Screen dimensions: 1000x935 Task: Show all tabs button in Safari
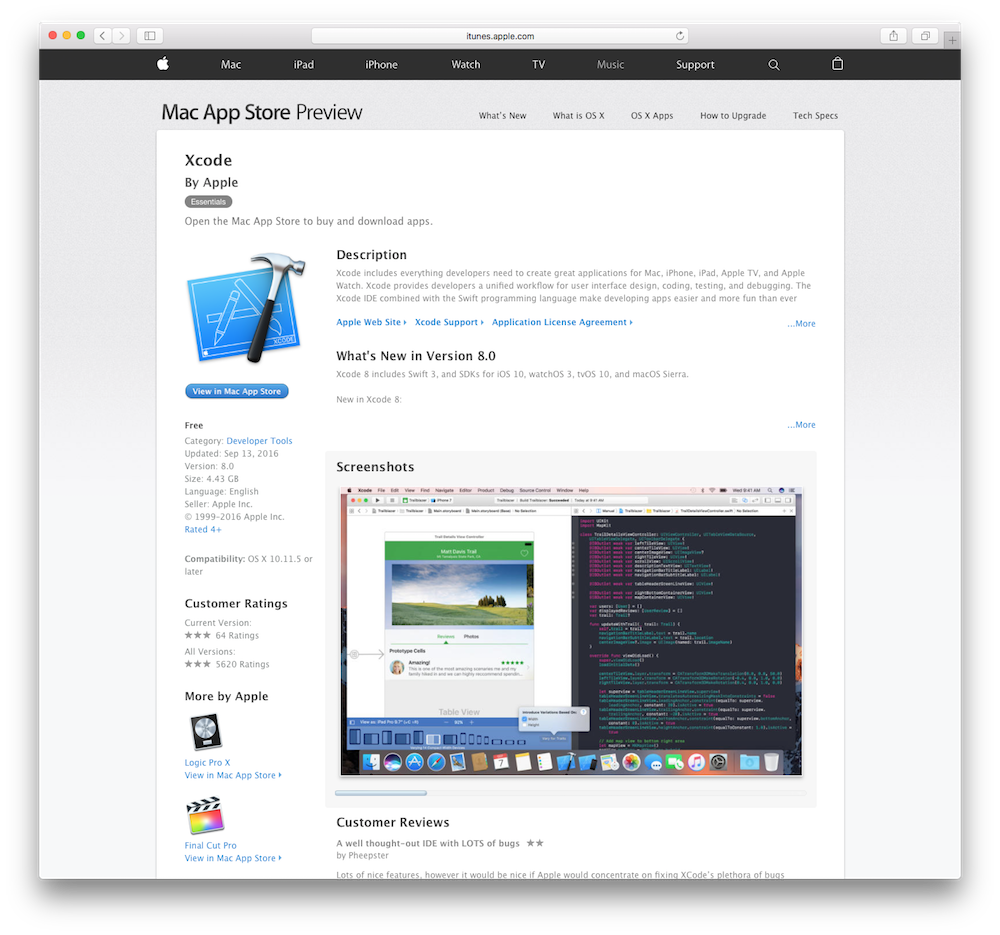[925, 36]
